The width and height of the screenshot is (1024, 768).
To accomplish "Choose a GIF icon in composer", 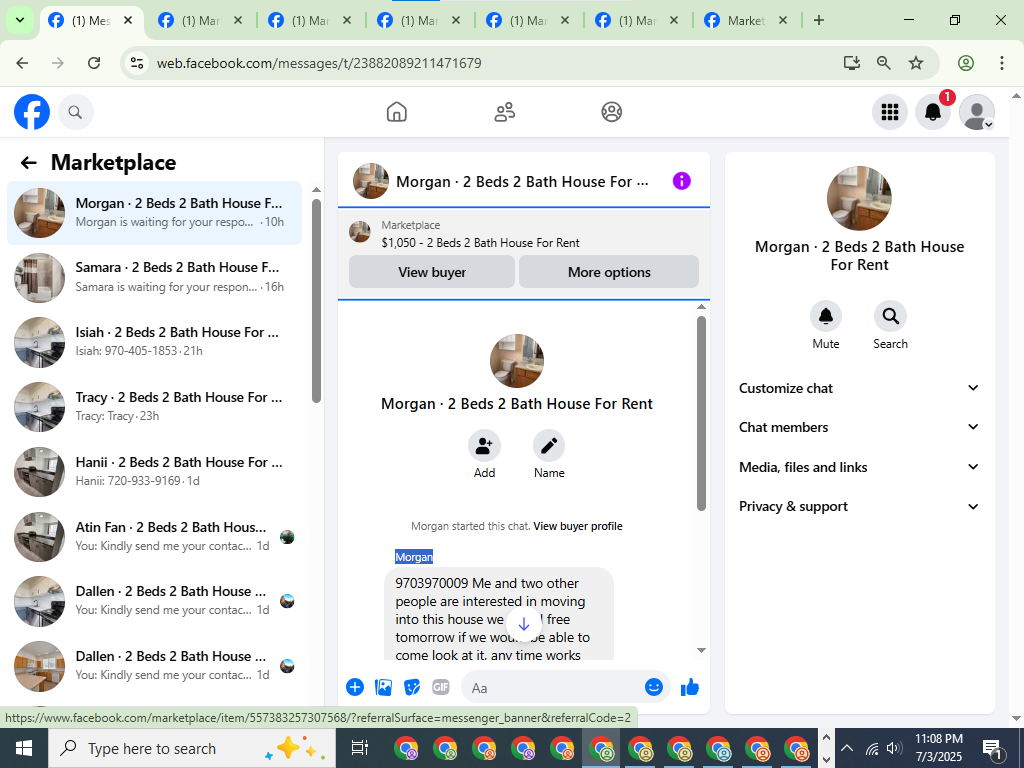I will tap(441, 687).
